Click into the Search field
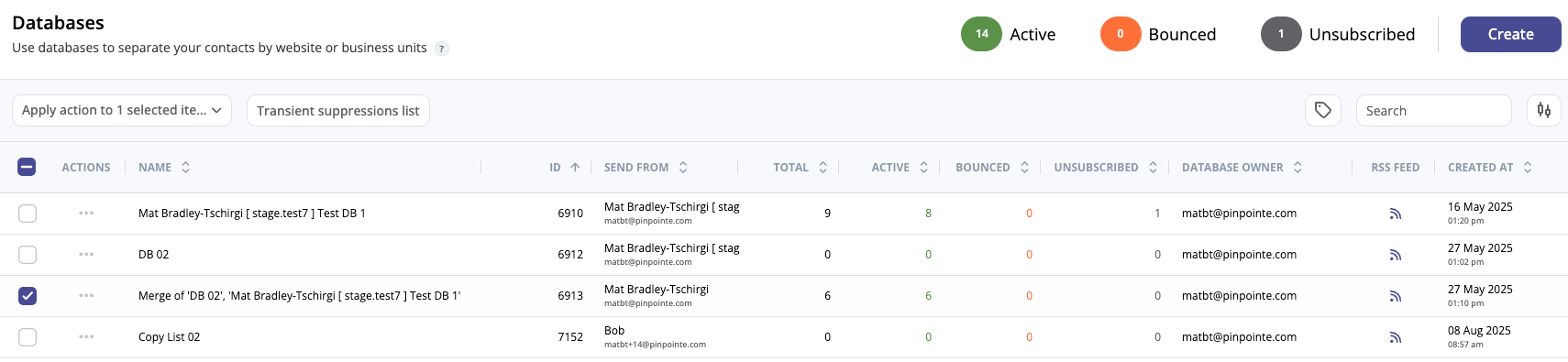The height and width of the screenshot is (362, 1568). coord(1433,110)
